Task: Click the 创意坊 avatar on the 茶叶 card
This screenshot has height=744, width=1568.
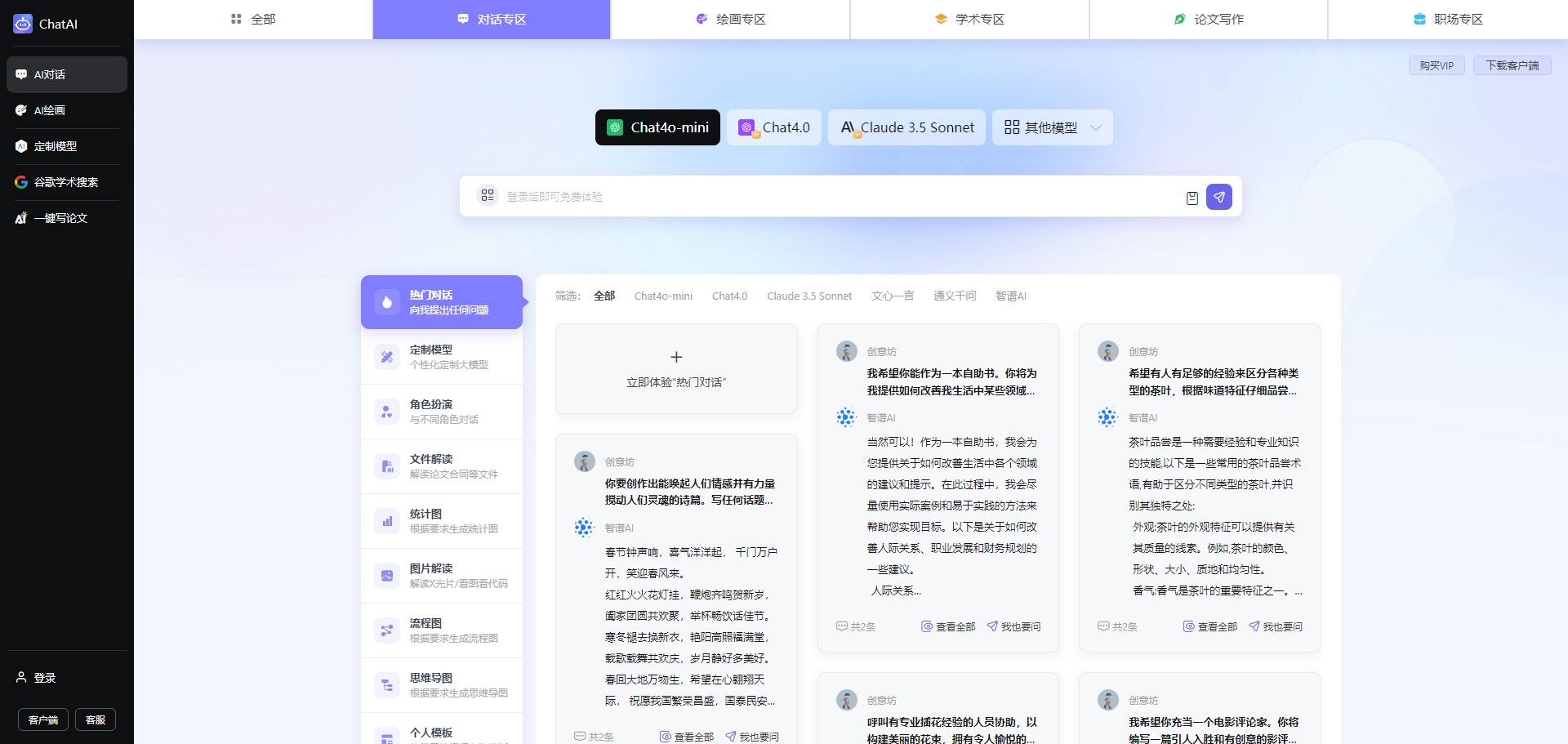Action: coord(1108,351)
